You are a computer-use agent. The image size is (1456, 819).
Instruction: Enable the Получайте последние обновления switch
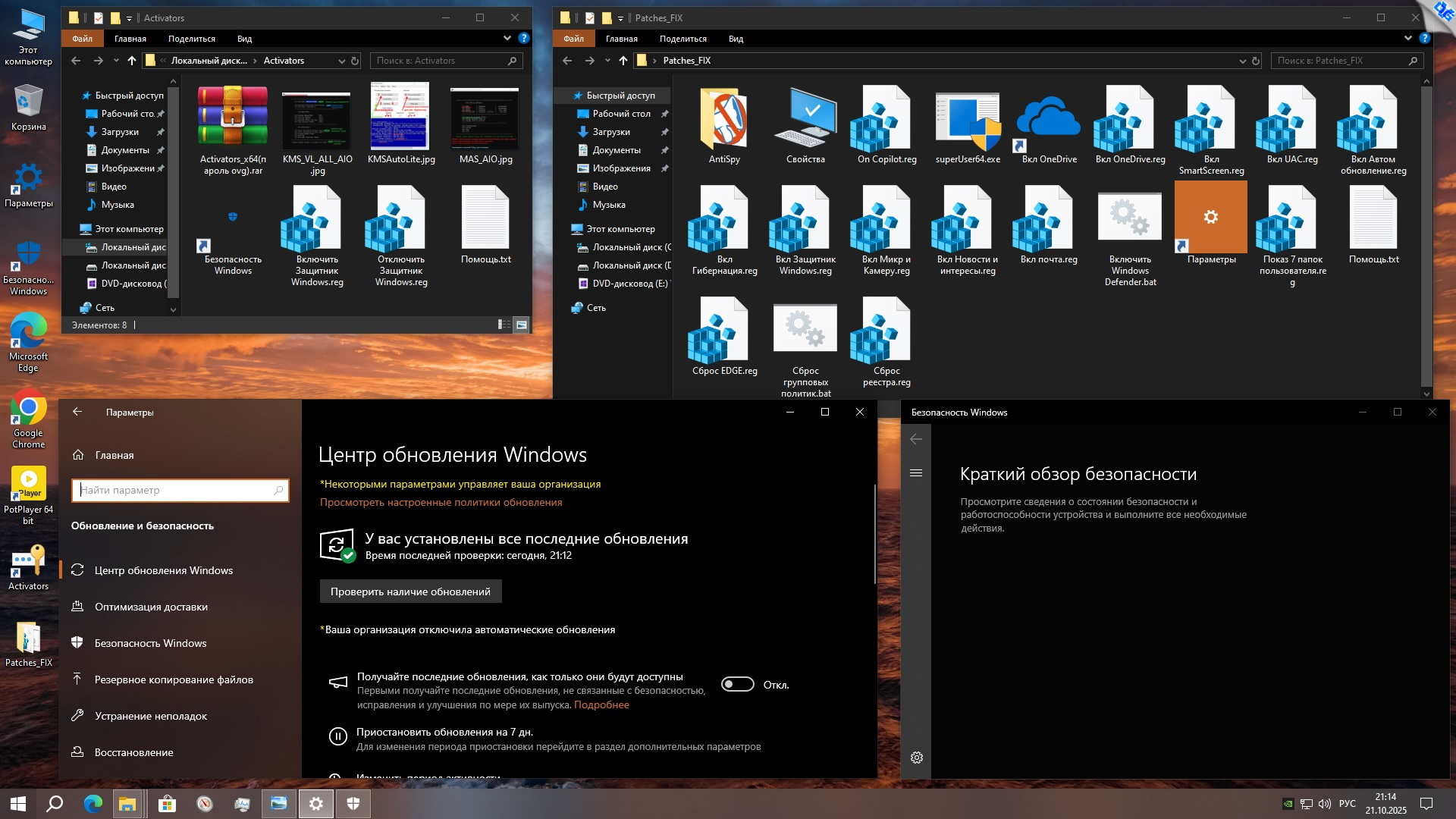point(737,683)
